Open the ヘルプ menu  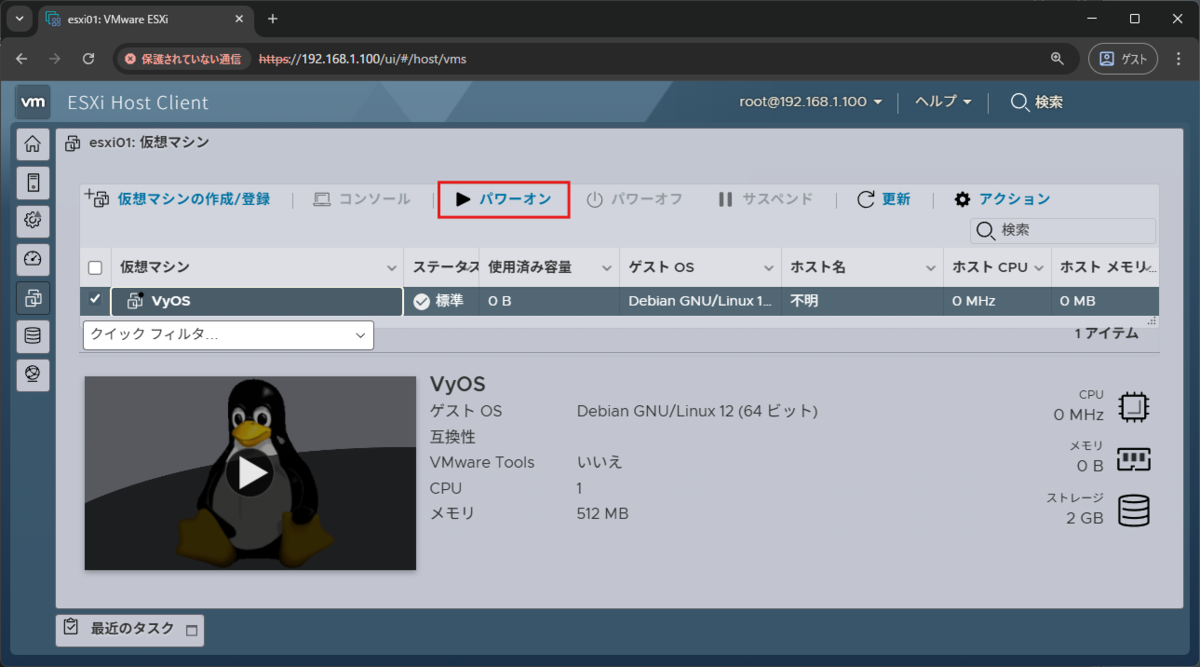click(943, 102)
